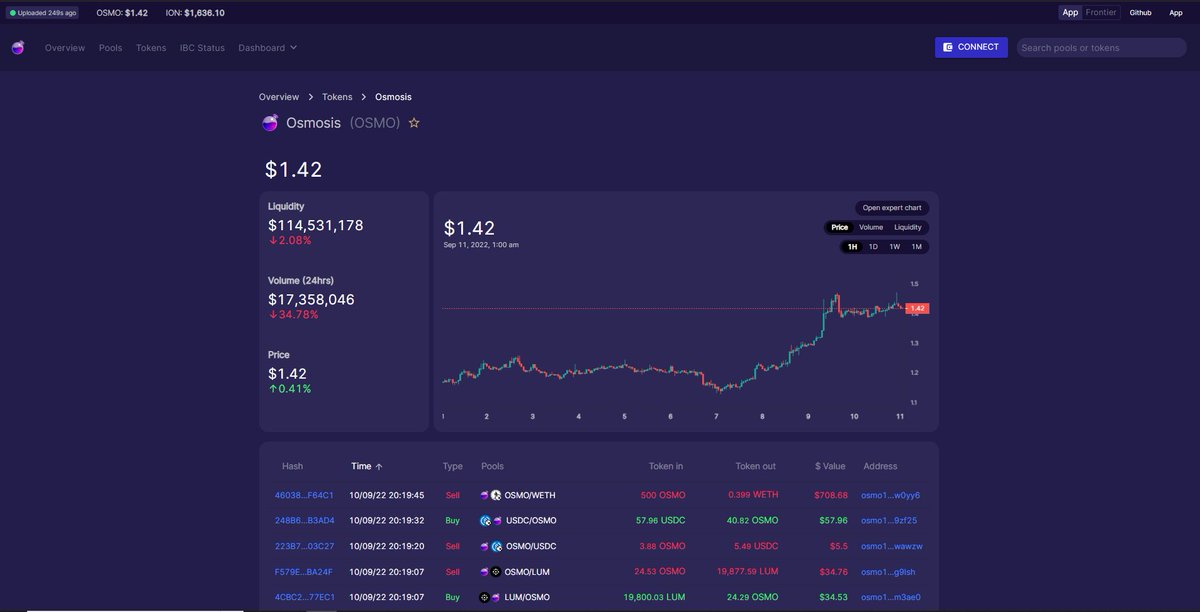Open the IBC Status page
The height and width of the screenshot is (612, 1200).
(202, 48)
